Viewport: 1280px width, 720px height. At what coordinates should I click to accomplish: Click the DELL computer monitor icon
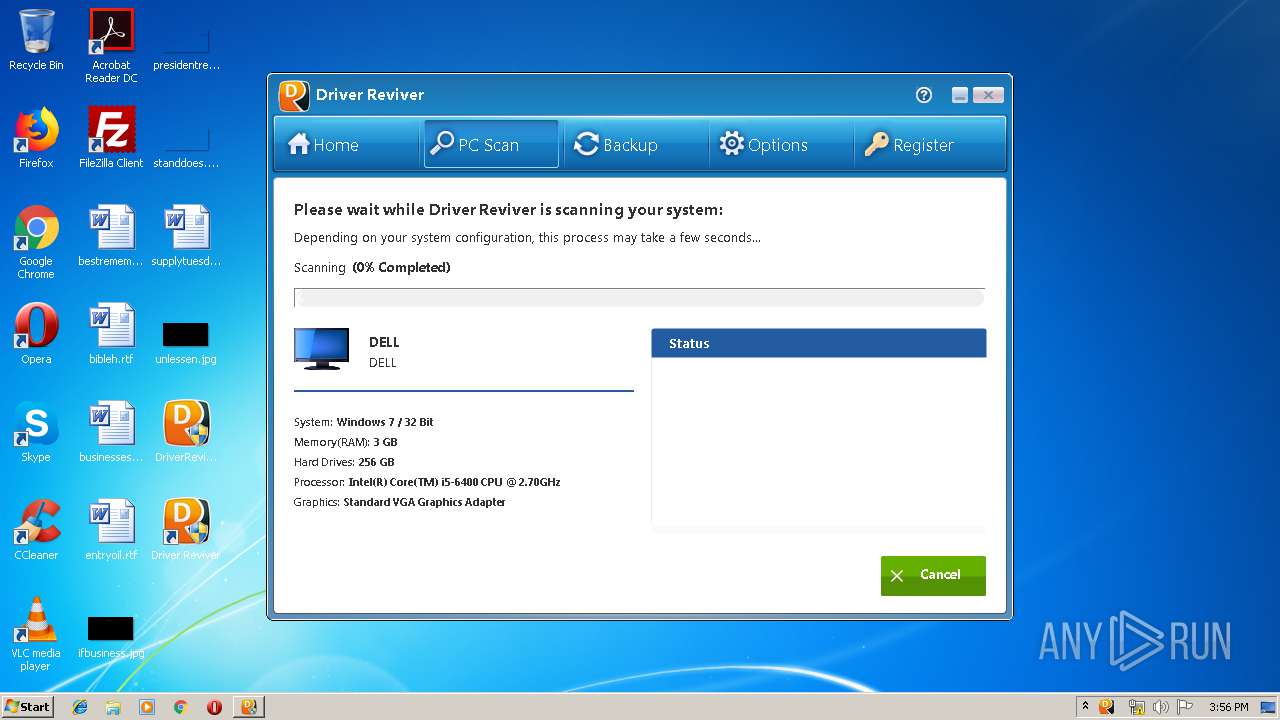321,349
